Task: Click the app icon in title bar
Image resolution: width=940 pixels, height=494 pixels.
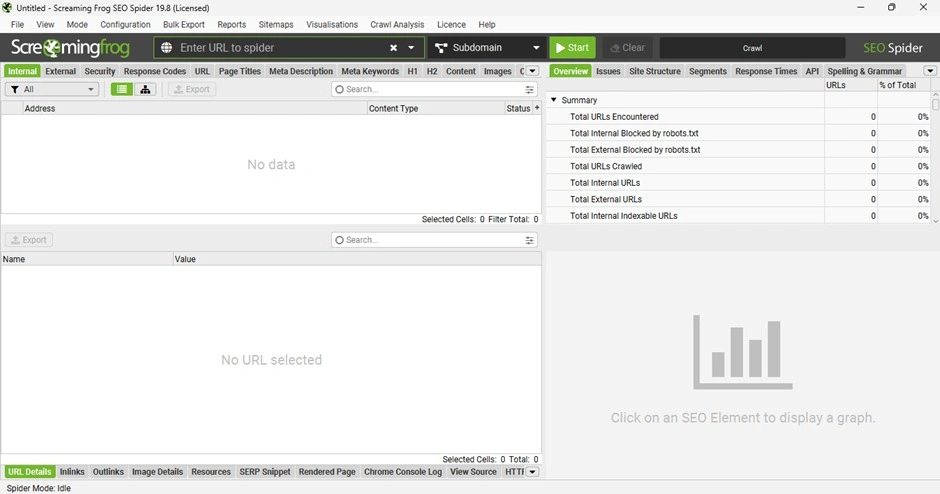Action: (7, 8)
